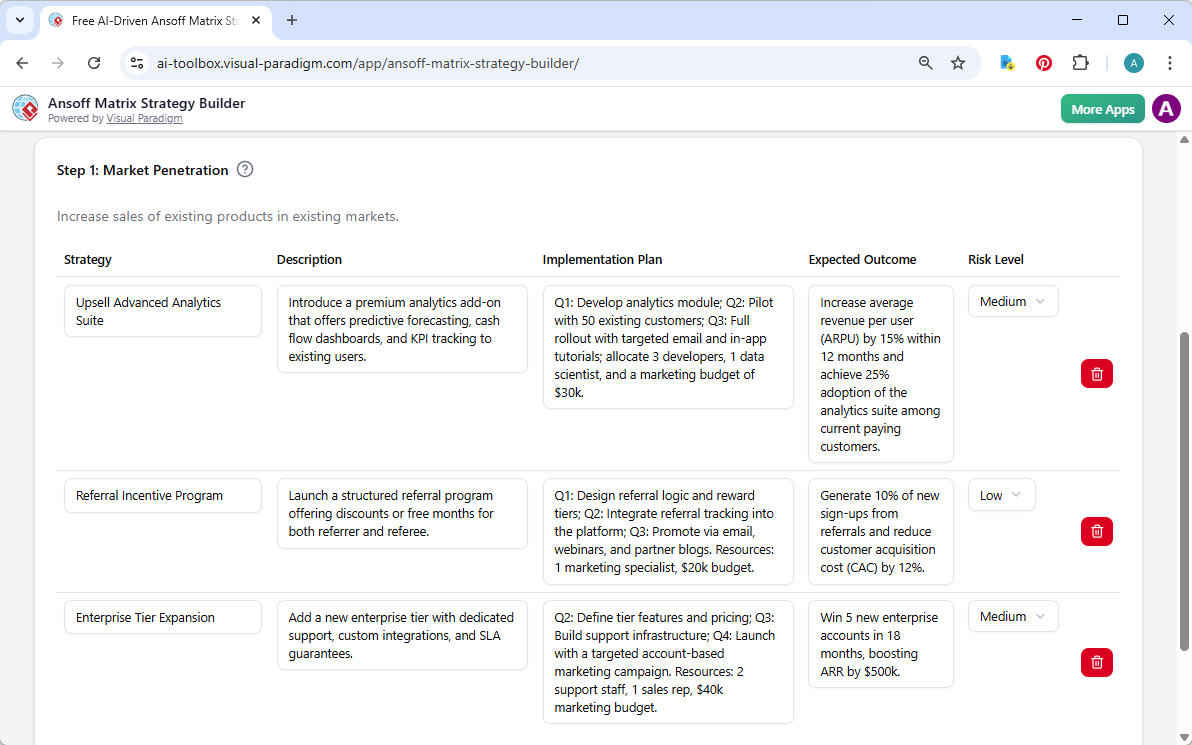This screenshot has width=1192, height=745.
Task: Open the Visual Paradigm link
Action: point(144,118)
